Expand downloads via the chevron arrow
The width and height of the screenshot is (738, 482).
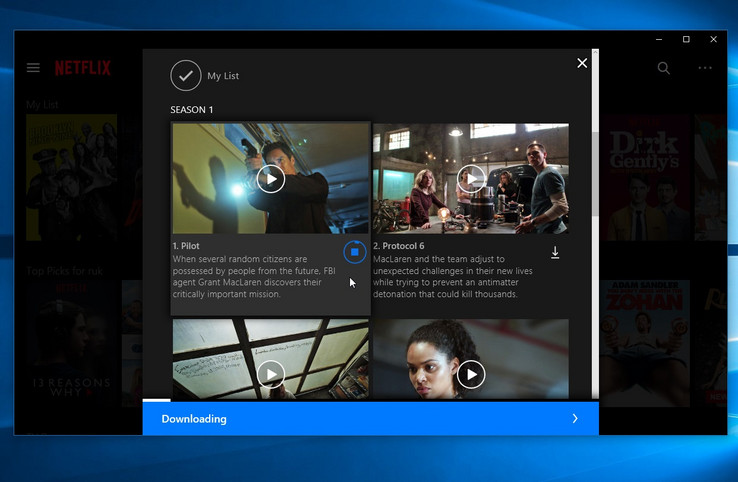[x=575, y=418]
